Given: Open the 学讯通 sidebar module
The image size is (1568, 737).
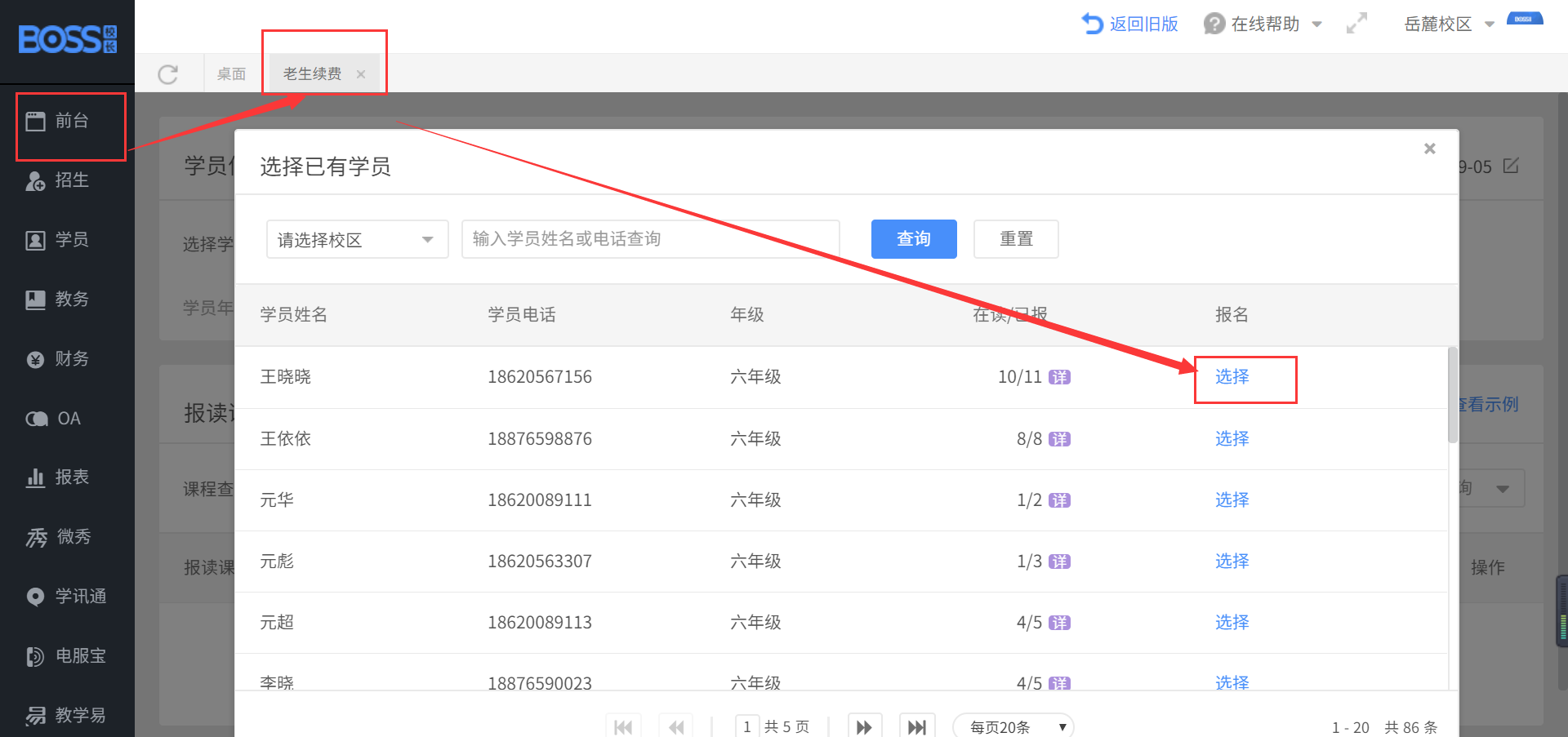Looking at the screenshot, I should [66, 597].
